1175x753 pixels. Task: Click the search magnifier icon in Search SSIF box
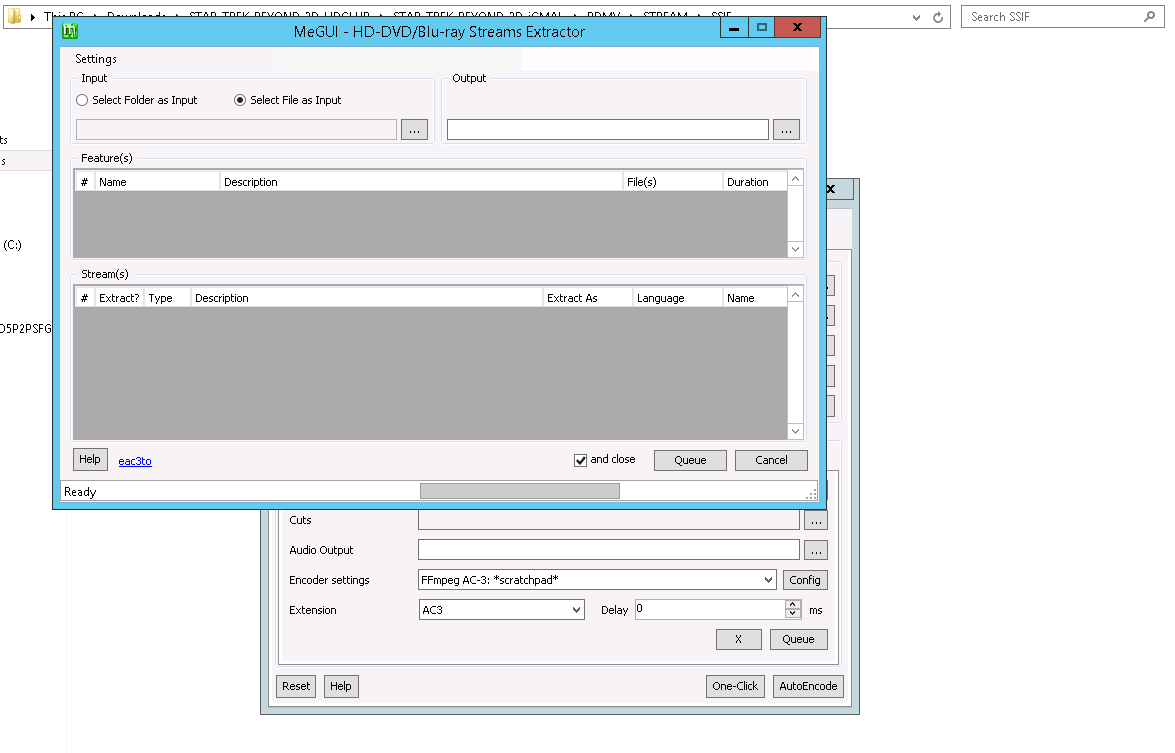tap(1150, 16)
